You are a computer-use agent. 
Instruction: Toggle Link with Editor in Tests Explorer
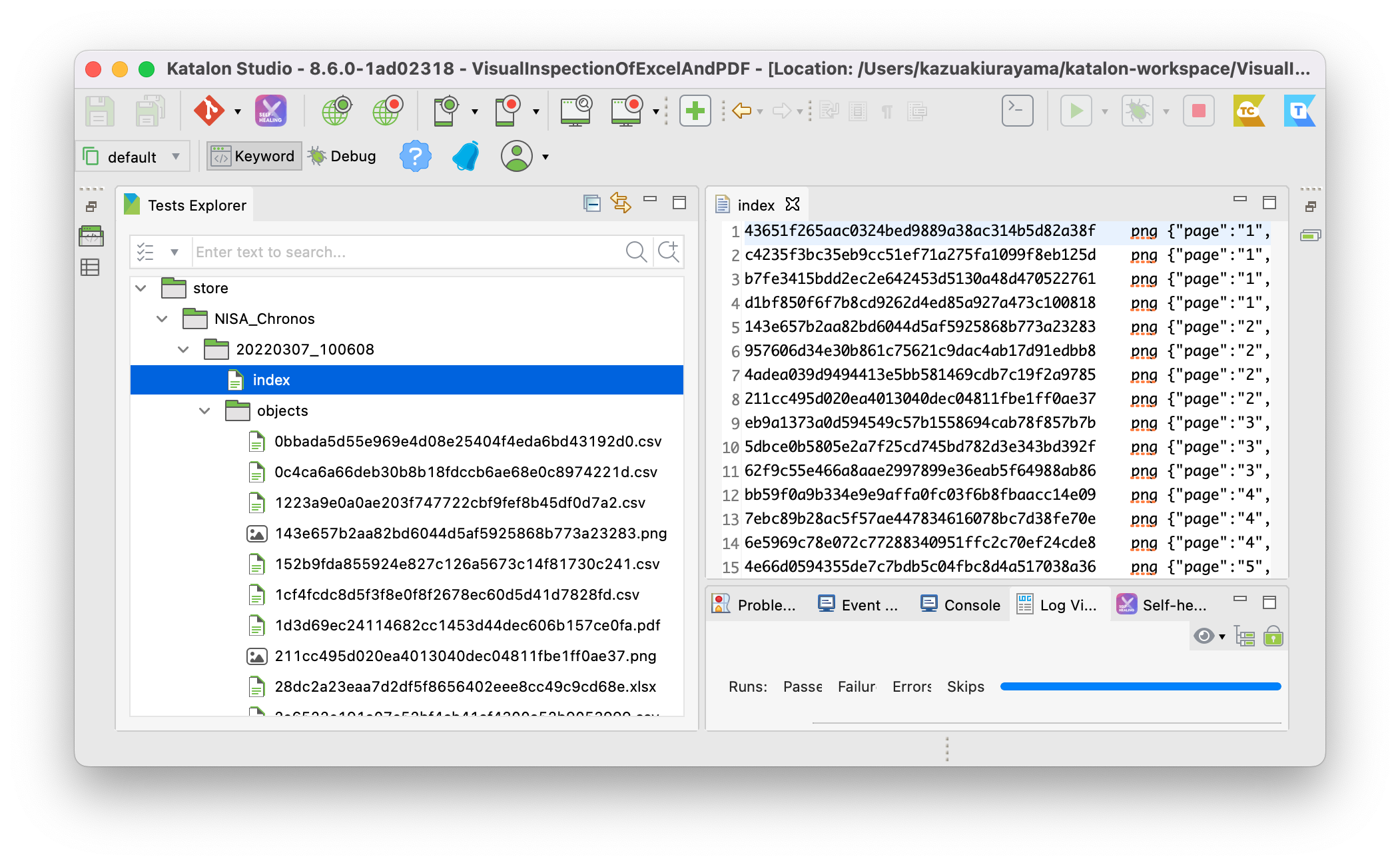(621, 203)
